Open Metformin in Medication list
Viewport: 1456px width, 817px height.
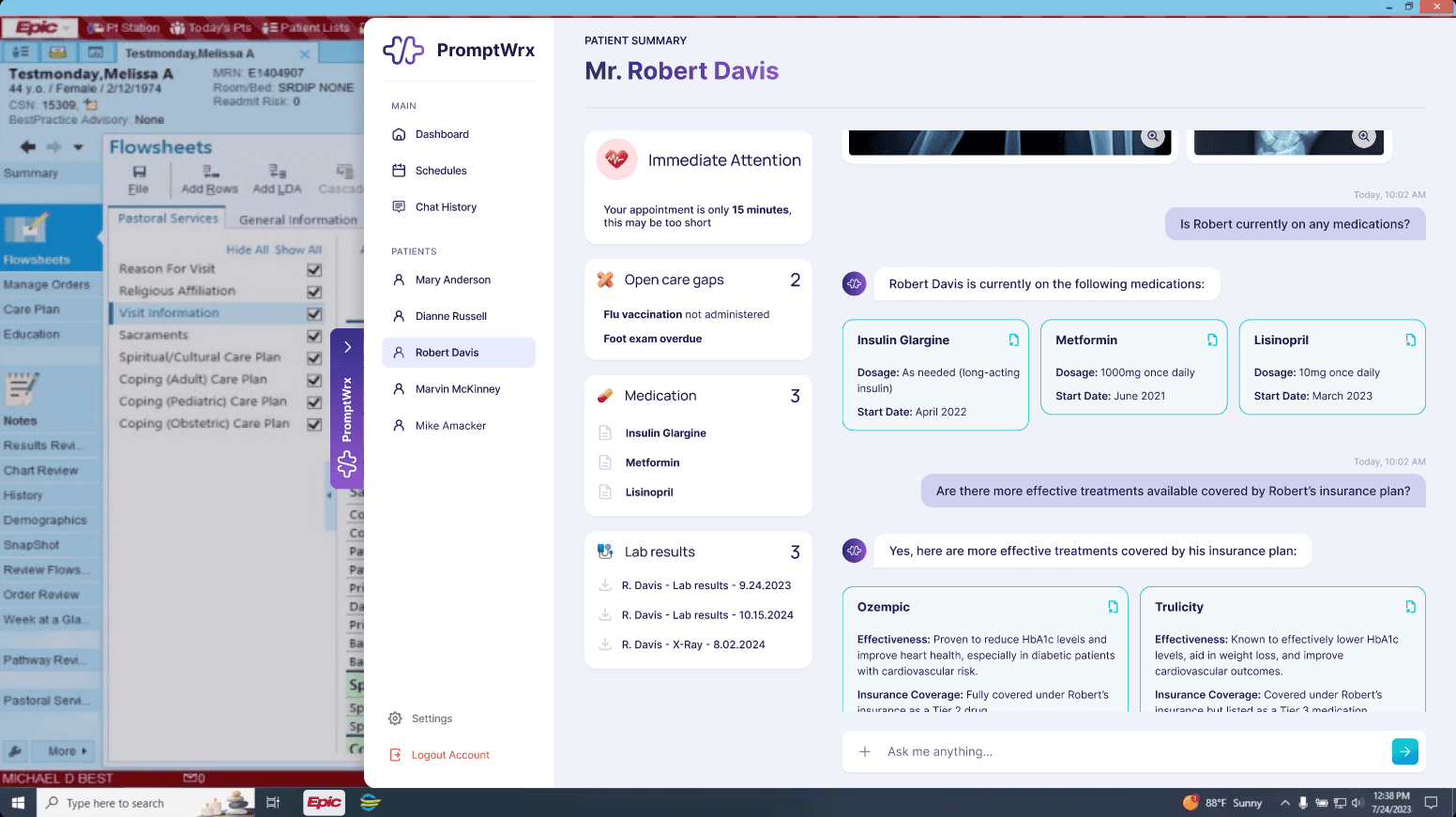(x=652, y=462)
